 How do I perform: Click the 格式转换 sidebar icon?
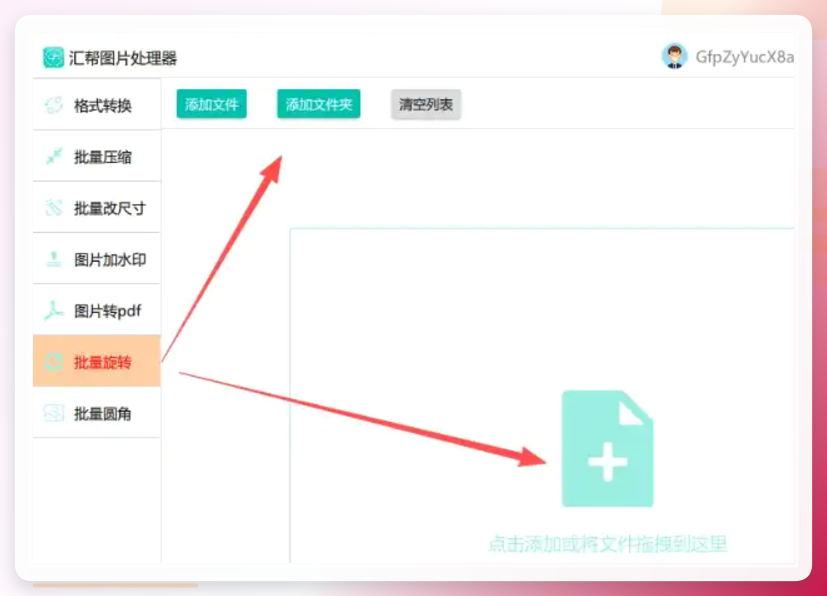click(53, 105)
